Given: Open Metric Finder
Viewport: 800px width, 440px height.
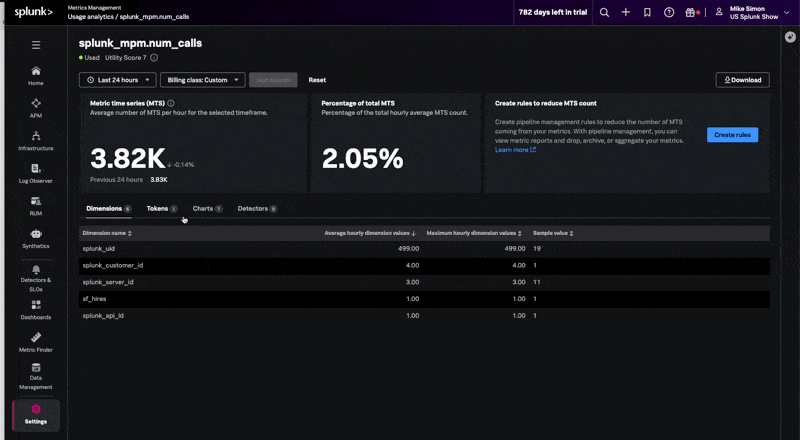Looking at the screenshot, I should [x=36, y=343].
